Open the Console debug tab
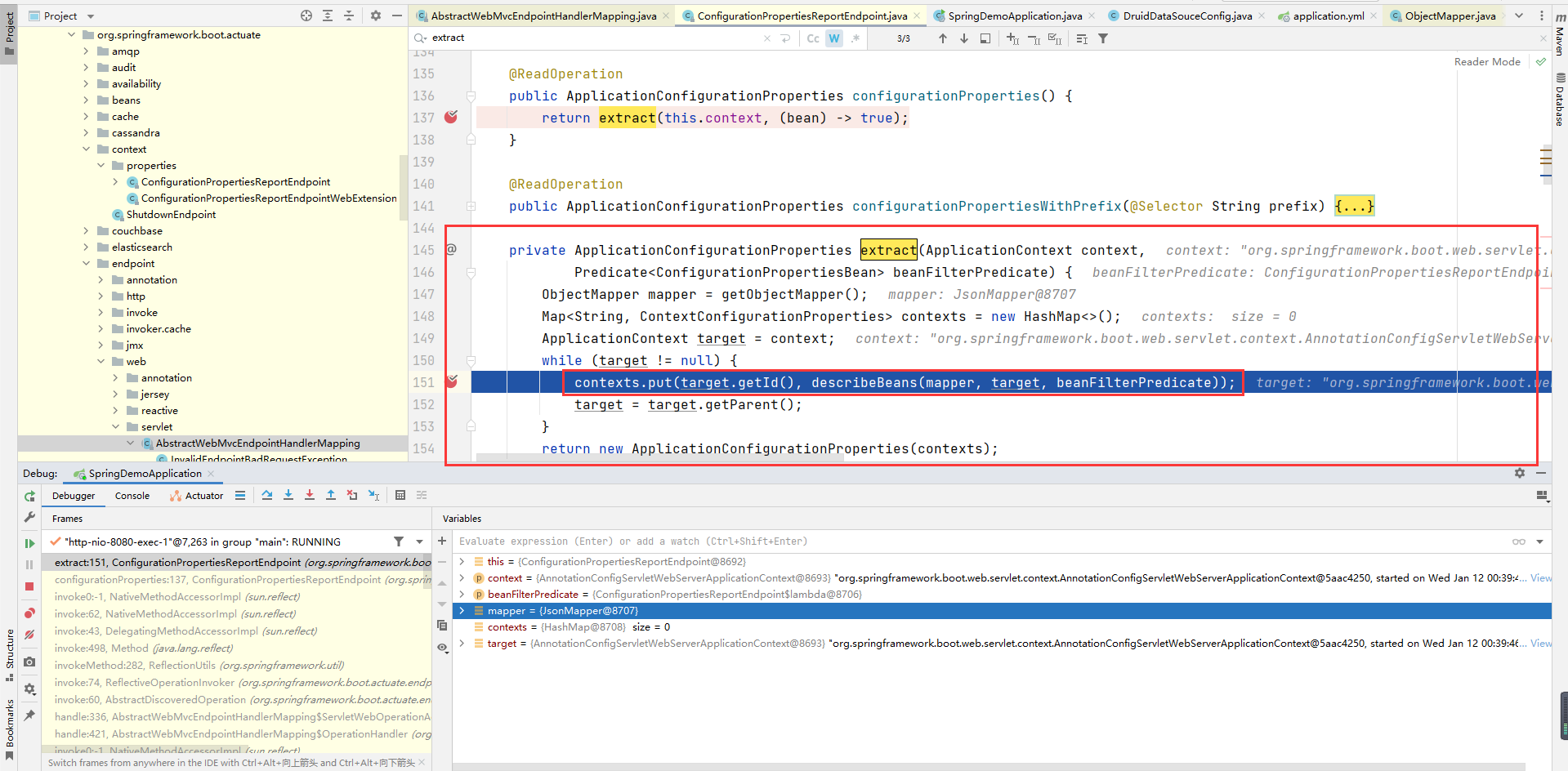This screenshot has height=771, width=1568. point(132,496)
